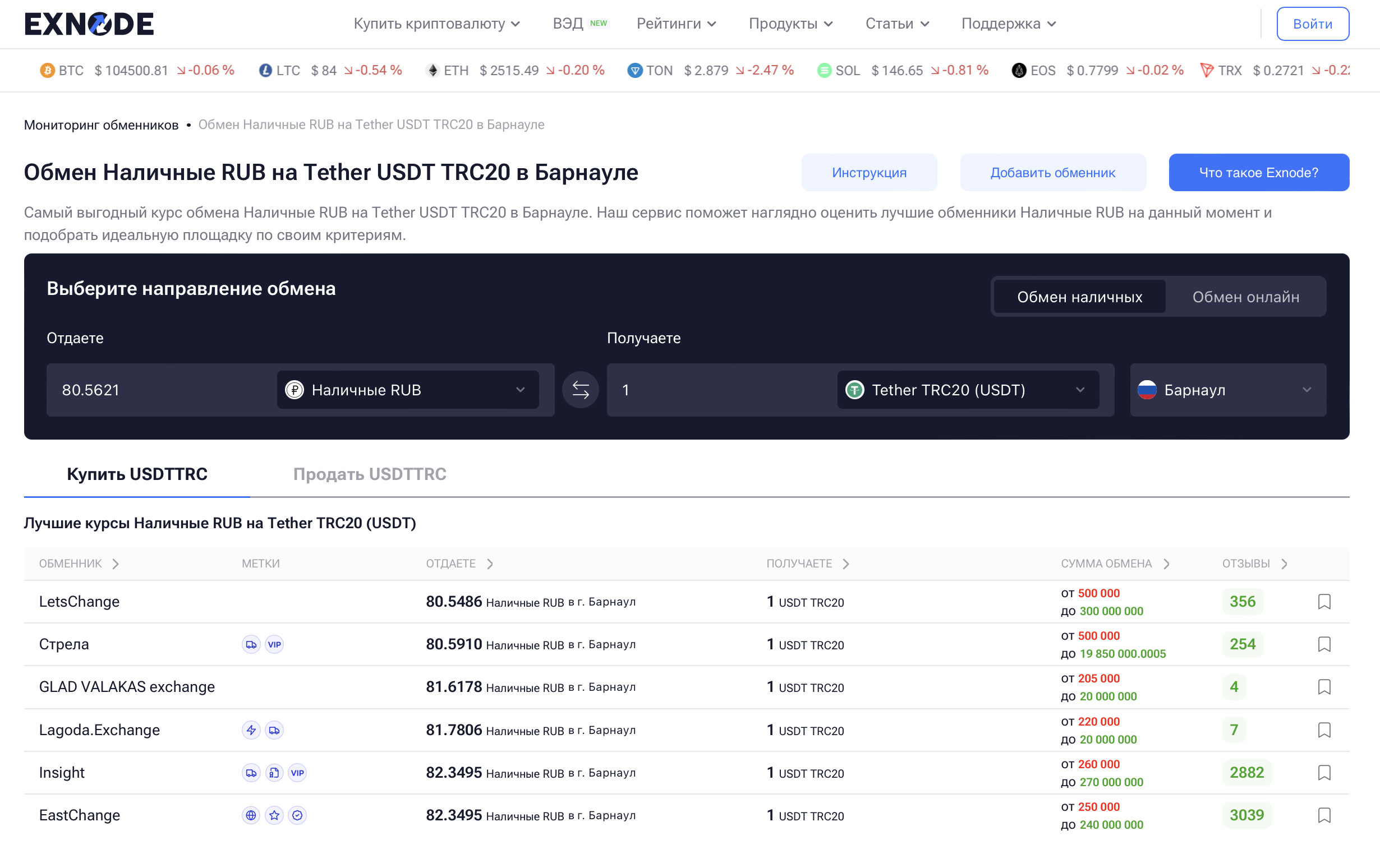Switch to Продать USDTTRC tab
This screenshot has height=868, width=1380.
(370, 474)
